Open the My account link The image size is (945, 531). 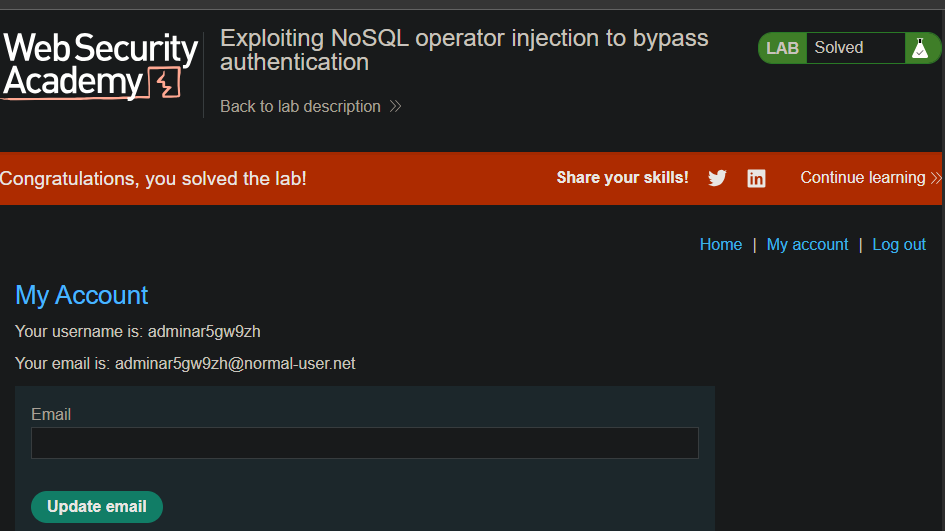pos(807,245)
